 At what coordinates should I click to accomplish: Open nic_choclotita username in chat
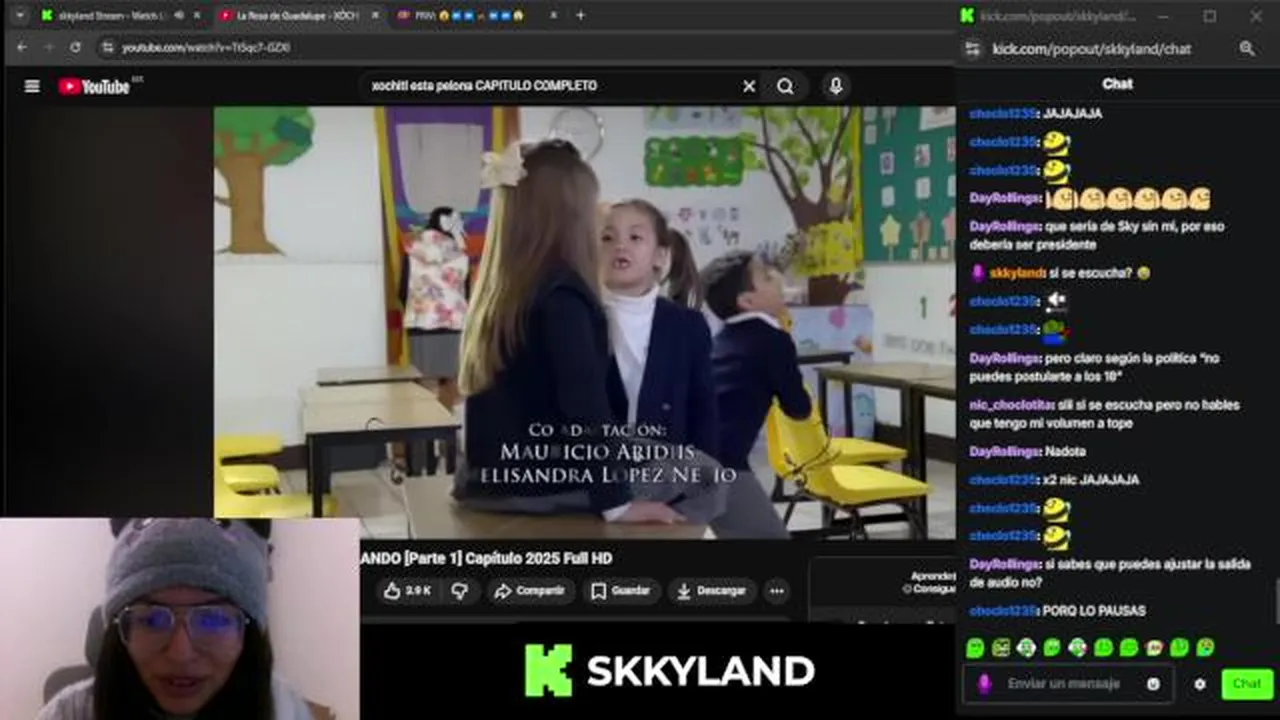tap(1011, 405)
